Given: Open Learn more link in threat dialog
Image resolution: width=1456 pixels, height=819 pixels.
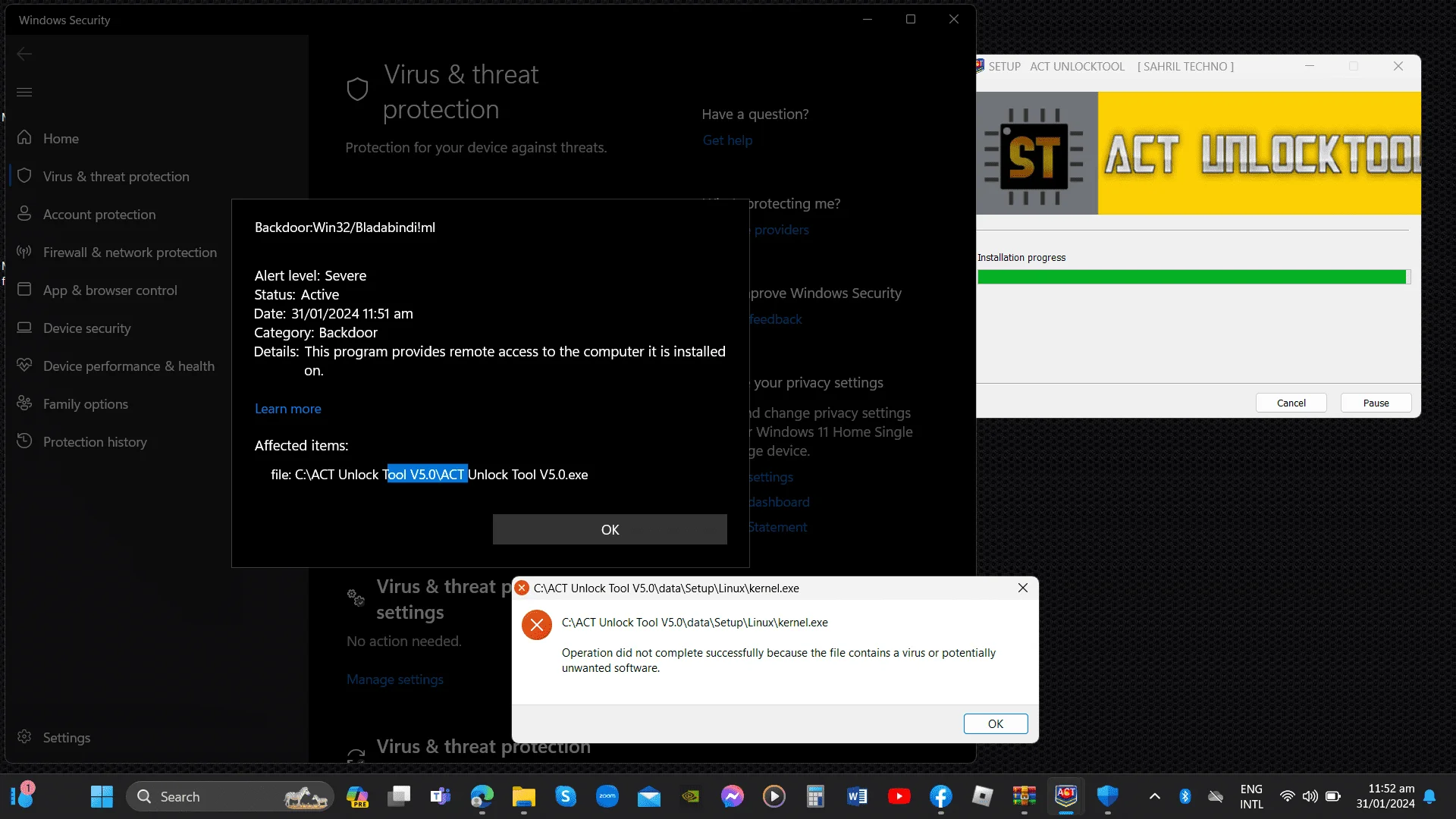Looking at the screenshot, I should [x=287, y=408].
